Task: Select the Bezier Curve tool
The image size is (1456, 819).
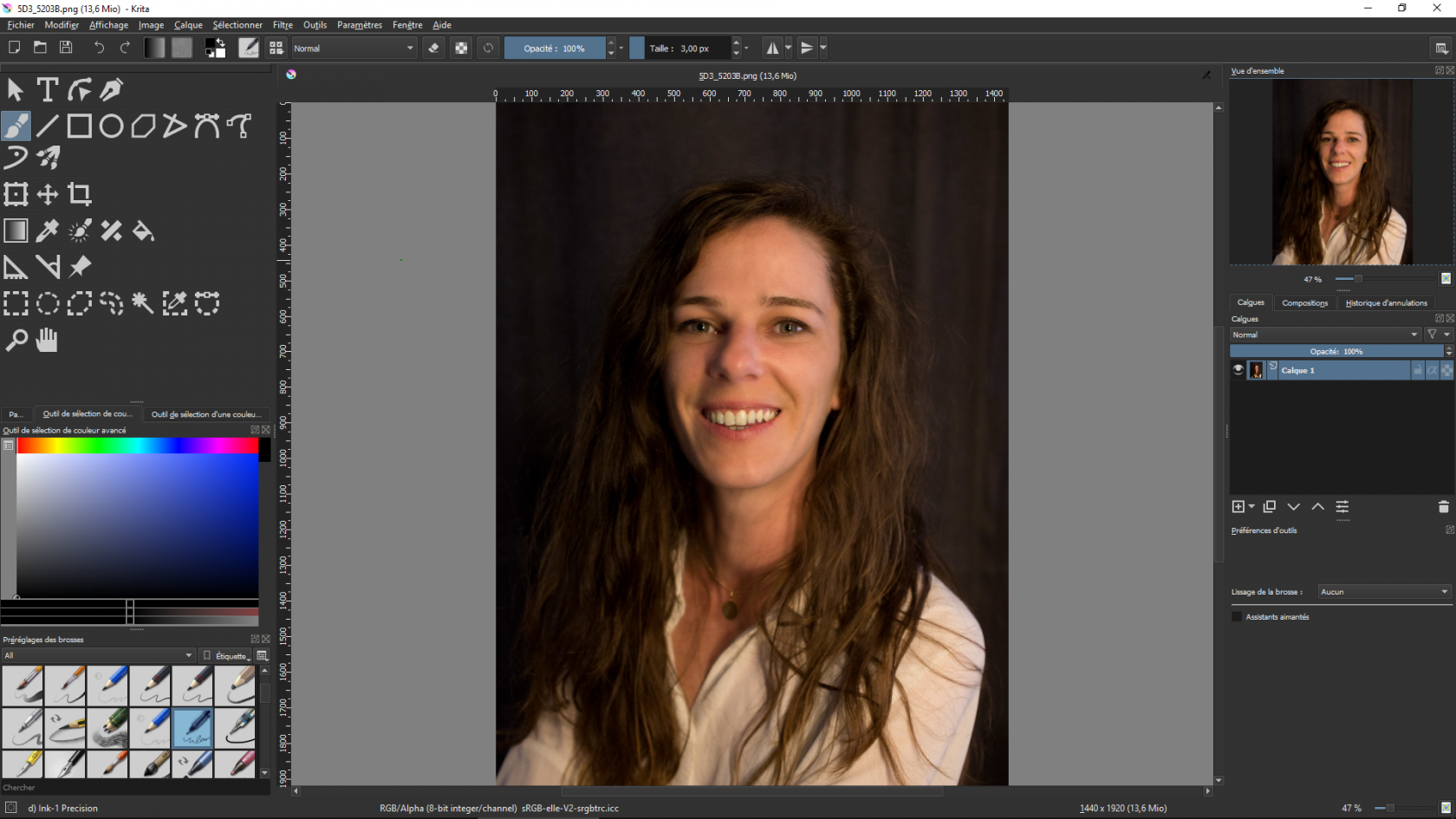Action: click(207, 126)
